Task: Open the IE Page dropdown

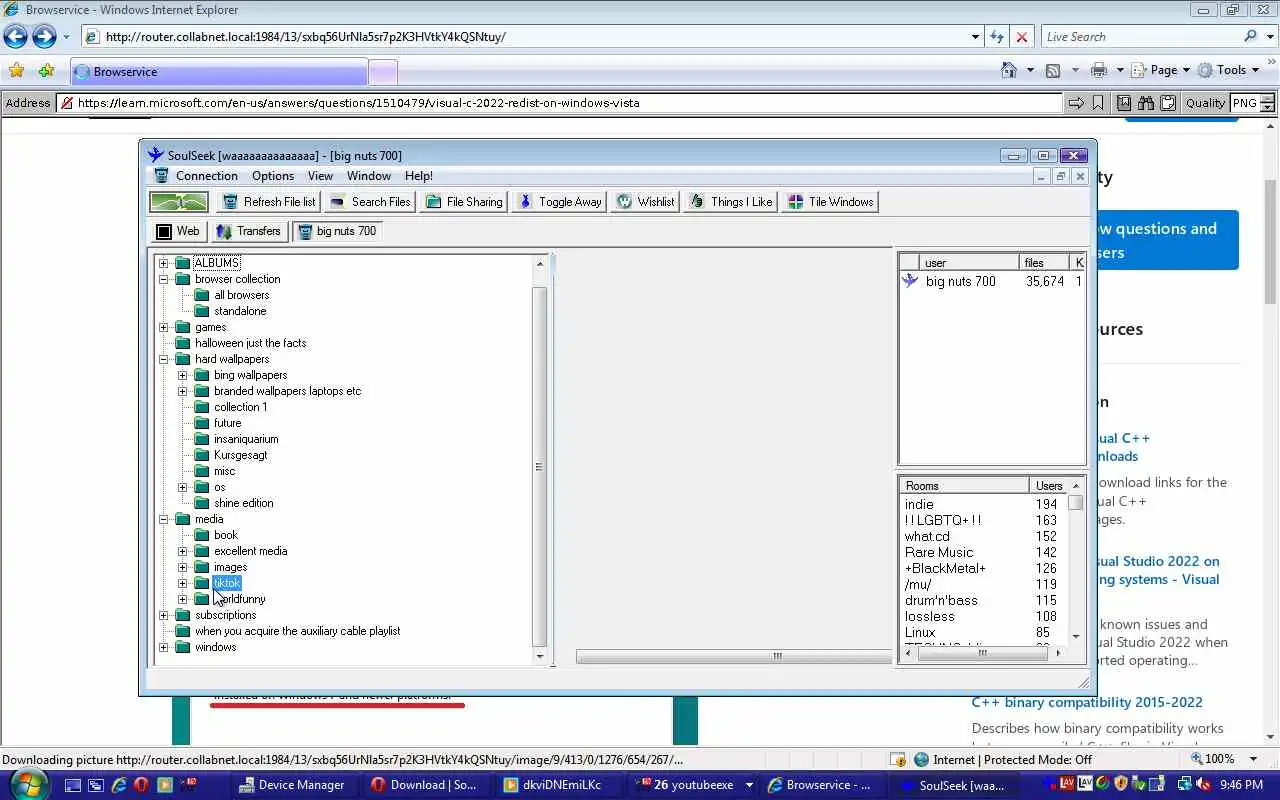Action: (1161, 70)
